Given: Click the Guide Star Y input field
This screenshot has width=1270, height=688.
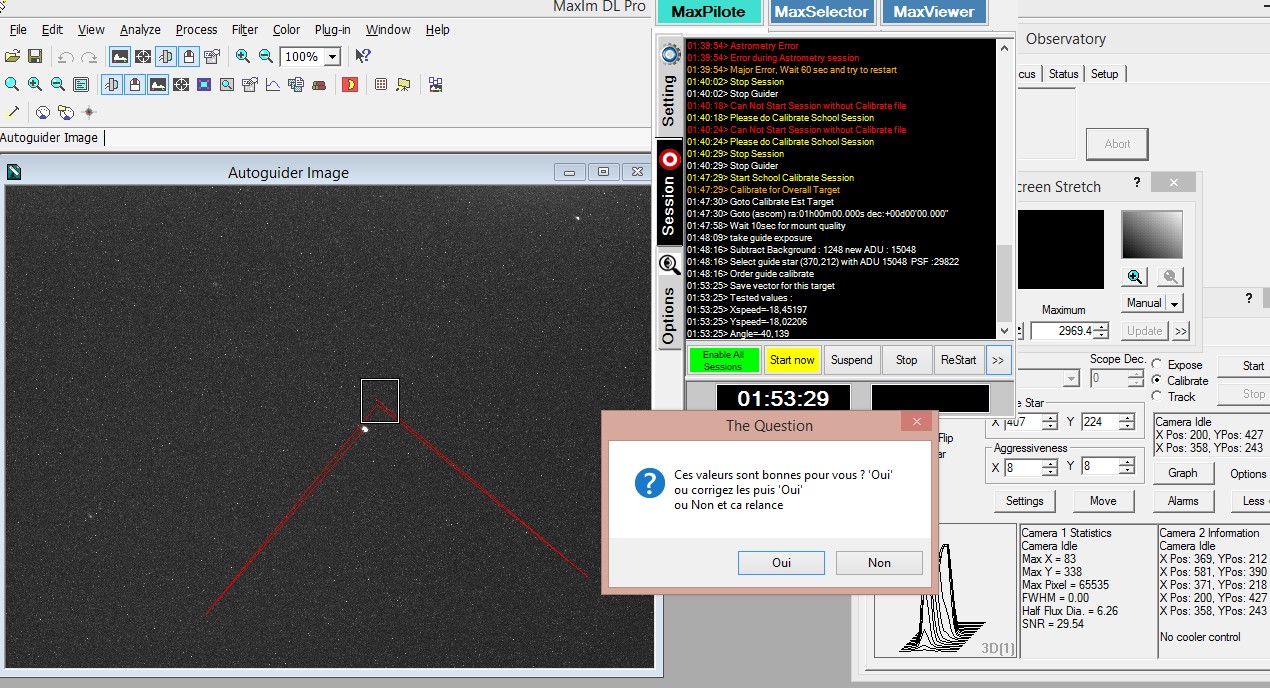Looking at the screenshot, I should point(1098,422).
